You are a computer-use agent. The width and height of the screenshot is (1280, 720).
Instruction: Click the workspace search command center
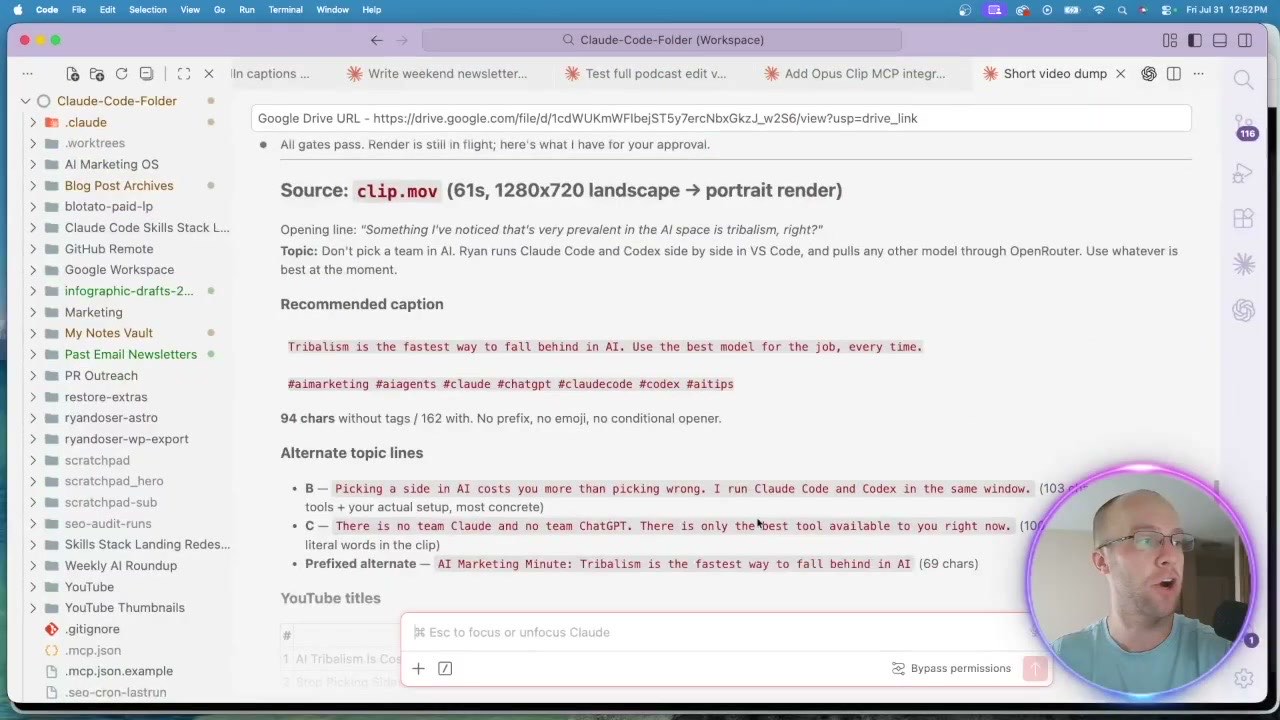point(662,40)
